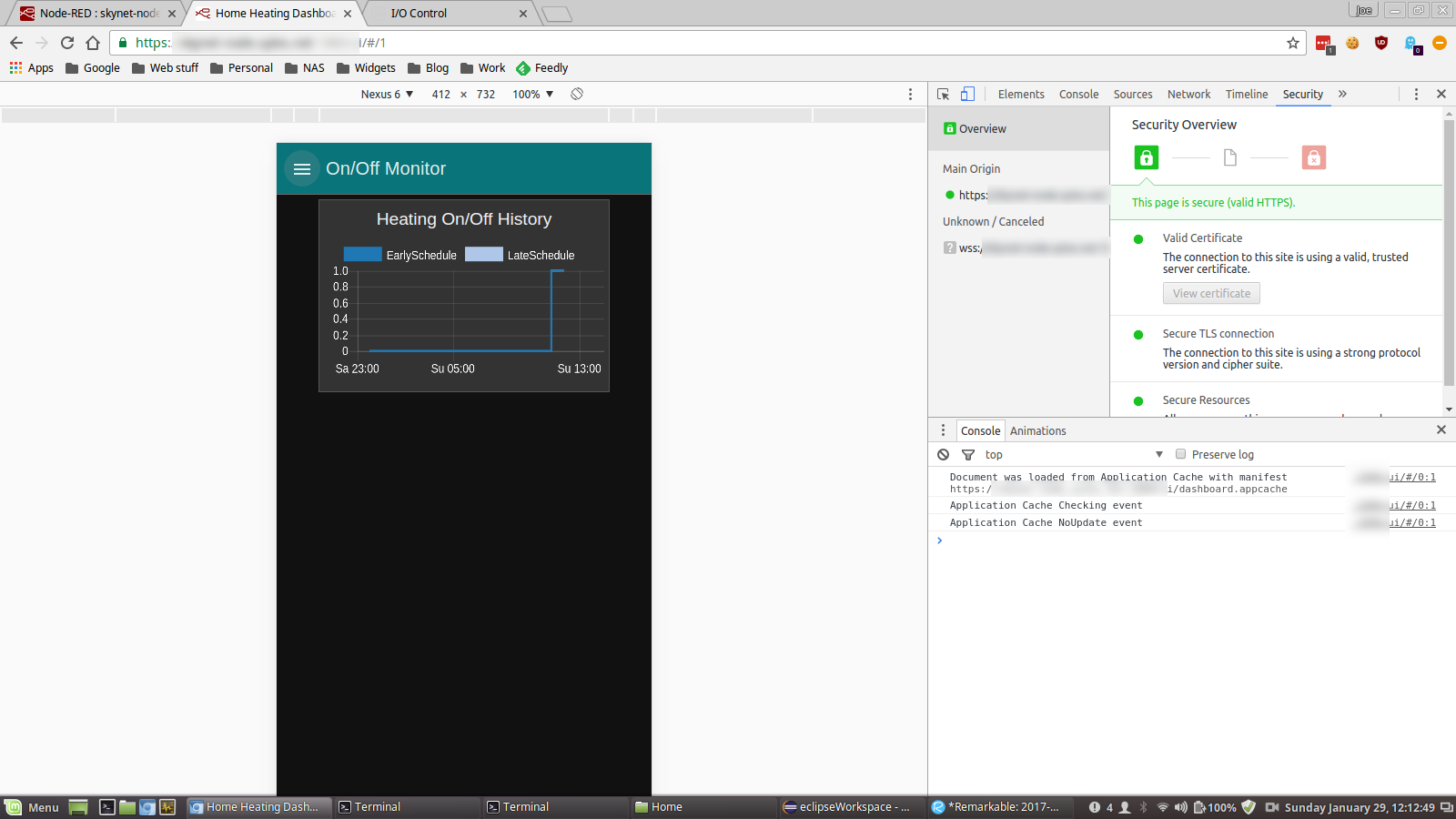The width and height of the screenshot is (1456, 819).
Task: Click the View certificate button
Action: [x=1211, y=294]
